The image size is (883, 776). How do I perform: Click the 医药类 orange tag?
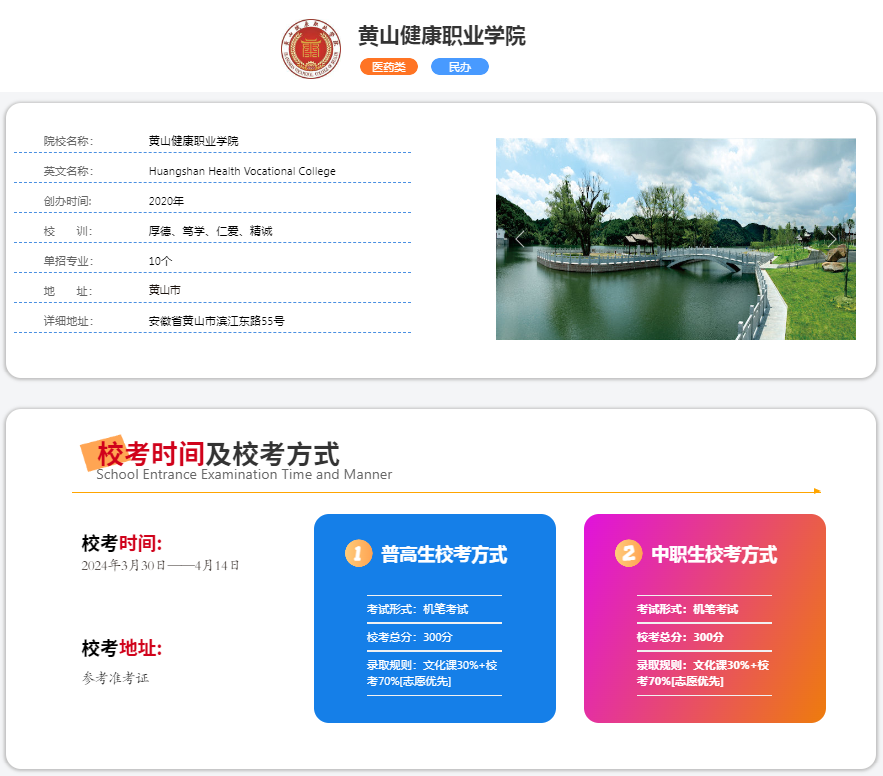coord(389,66)
